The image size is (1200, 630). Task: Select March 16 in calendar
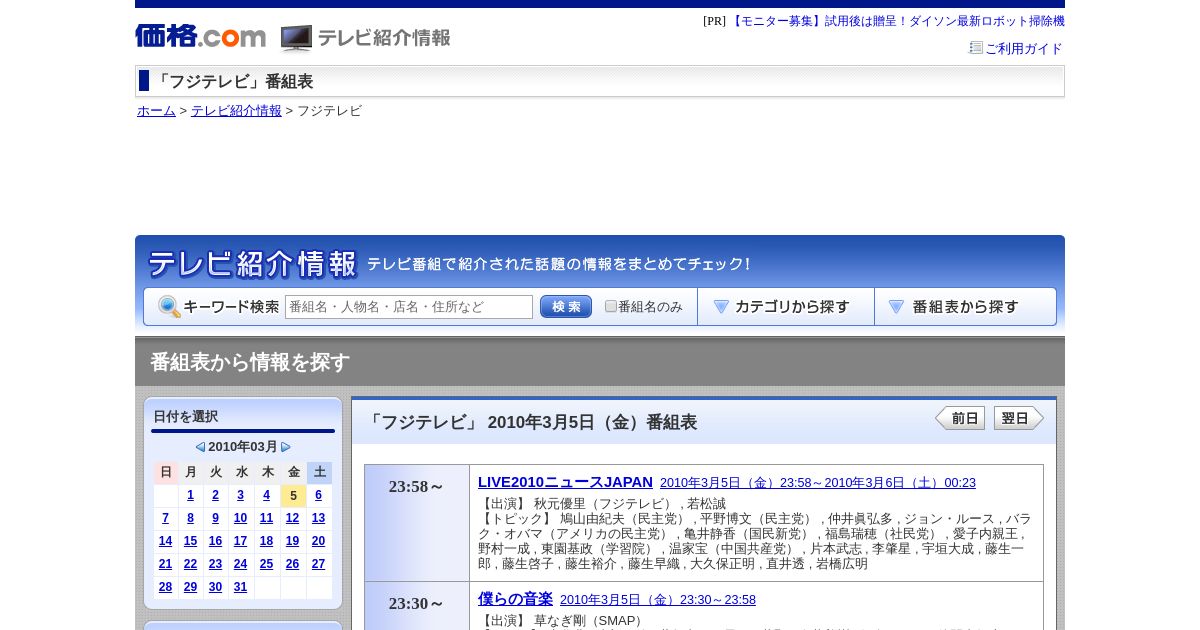coord(216,541)
